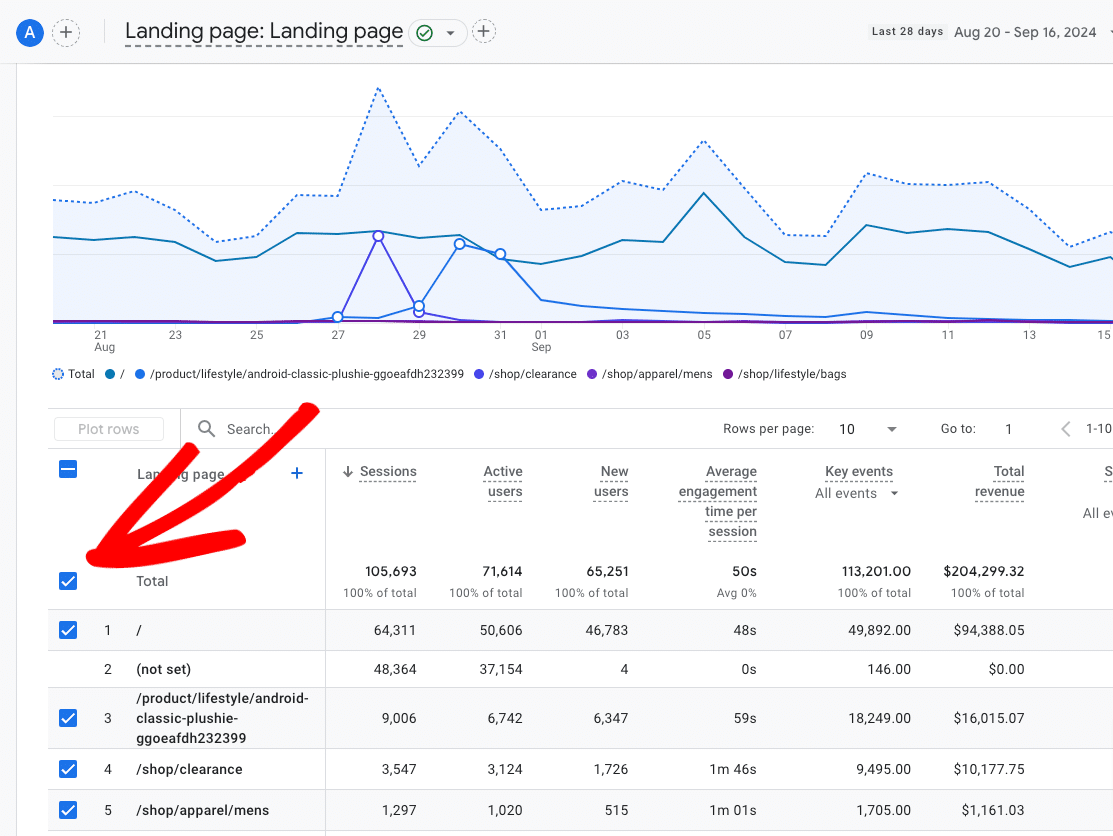Click inside the Go to page input
Image resolution: width=1113 pixels, height=836 pixels.
coord(1008,428)
